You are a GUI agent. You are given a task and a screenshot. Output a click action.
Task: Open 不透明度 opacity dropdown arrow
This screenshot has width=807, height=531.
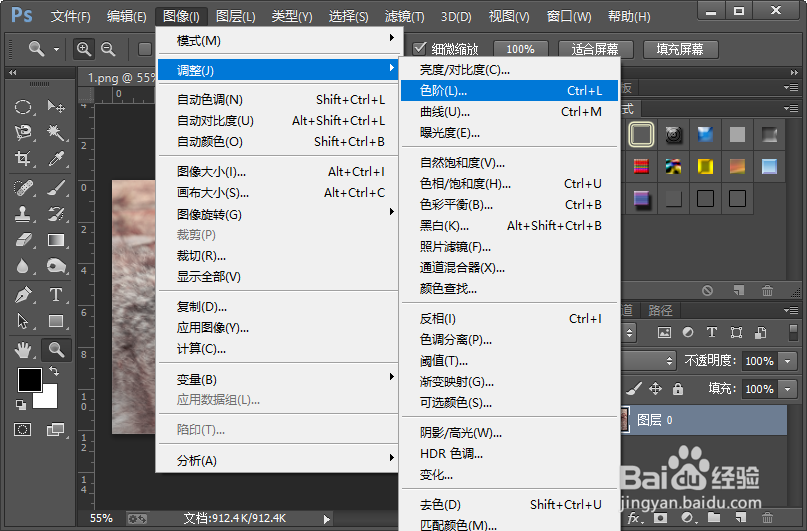click(x=788, y=361)
